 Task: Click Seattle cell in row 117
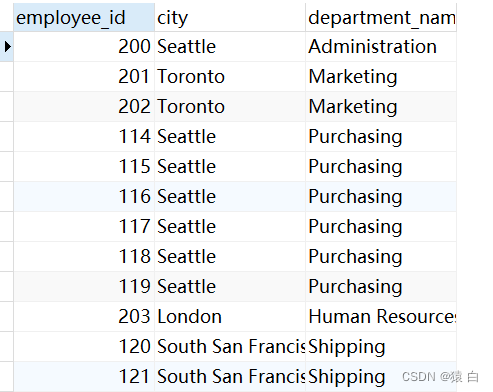tap(230, 227)
